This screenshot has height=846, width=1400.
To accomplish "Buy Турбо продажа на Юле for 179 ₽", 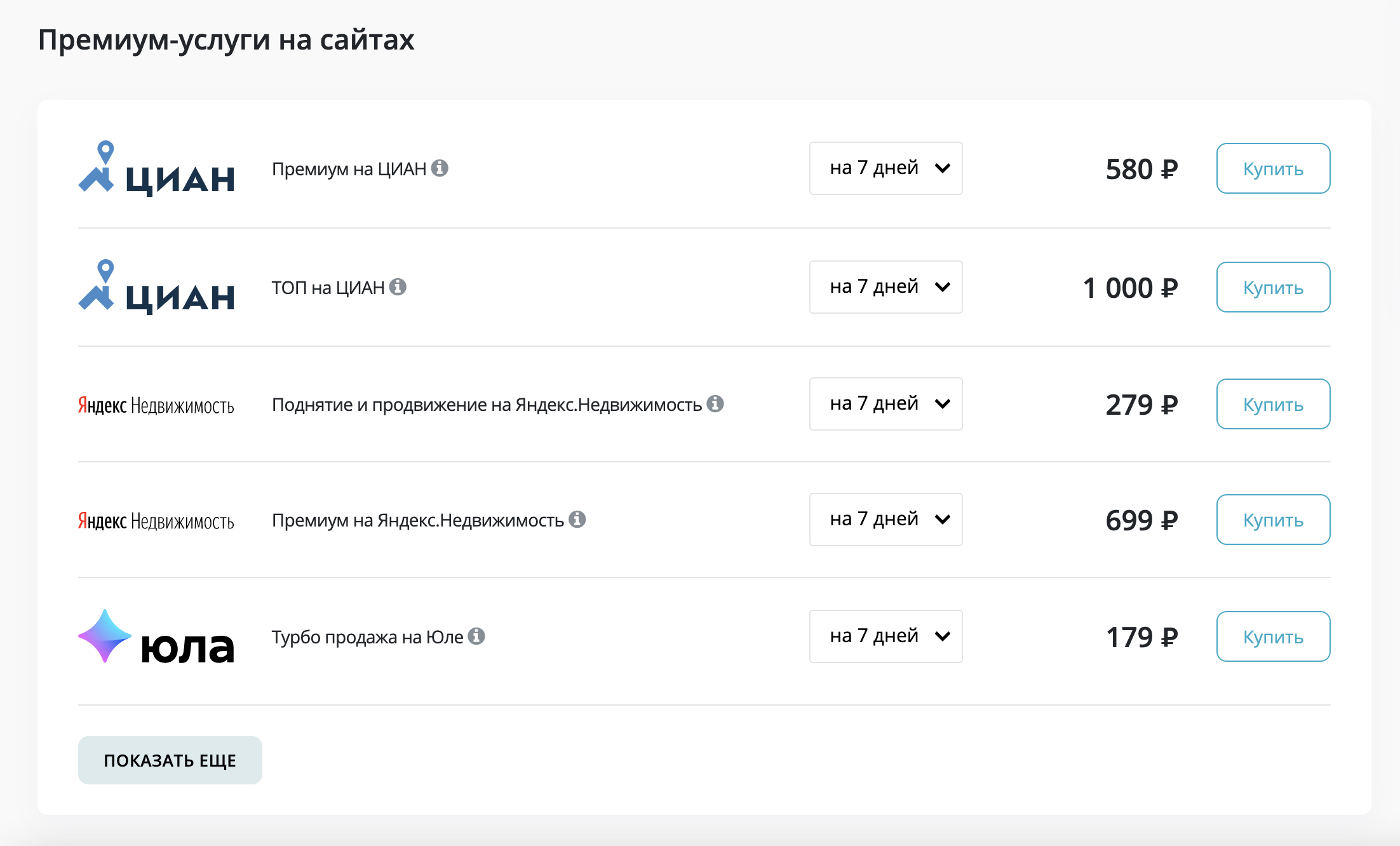I will pyautogui.click(x=1274, y=636).
